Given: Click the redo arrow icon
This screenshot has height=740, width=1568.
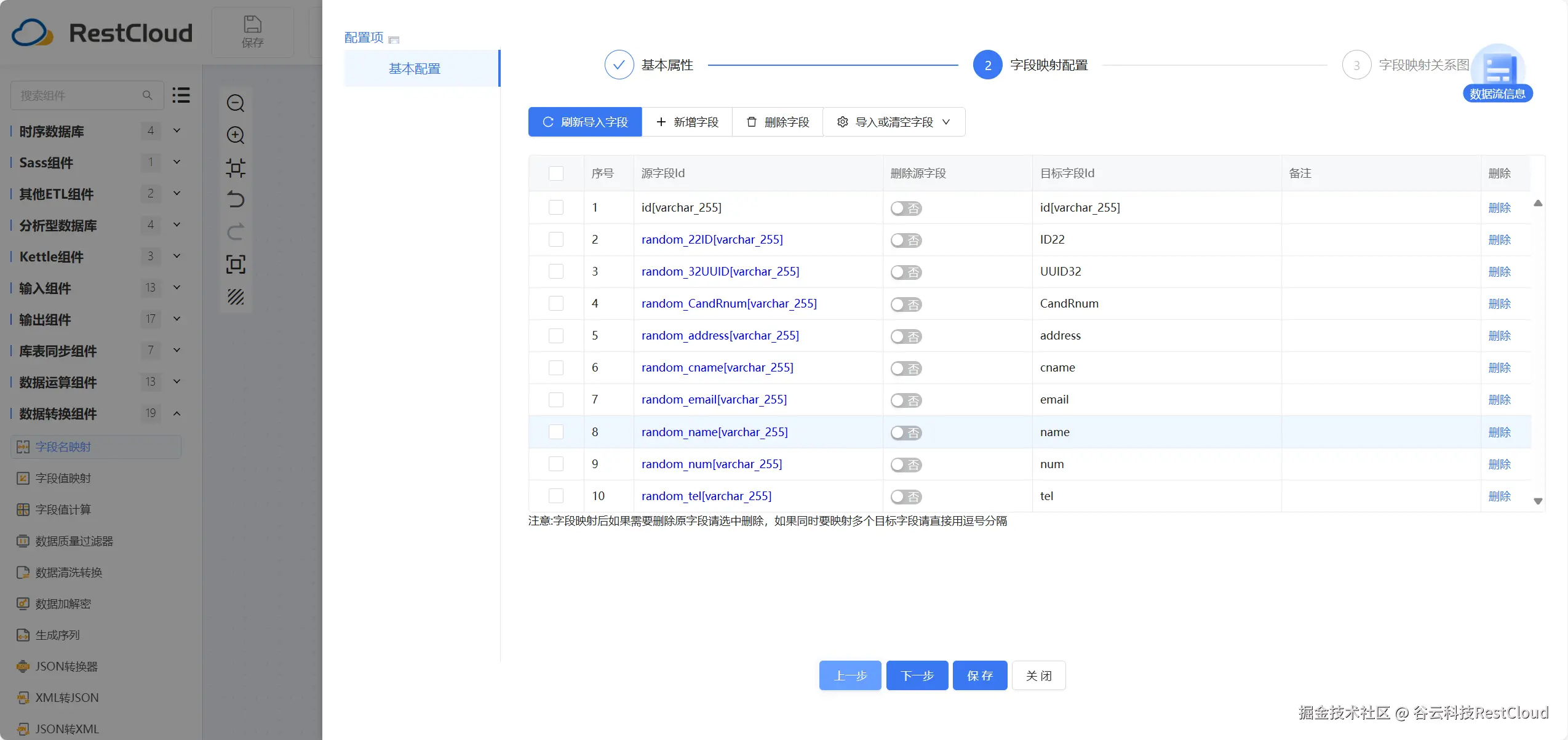Looking at the screenshot, I should pyautogui.click(x=236, y=232).
